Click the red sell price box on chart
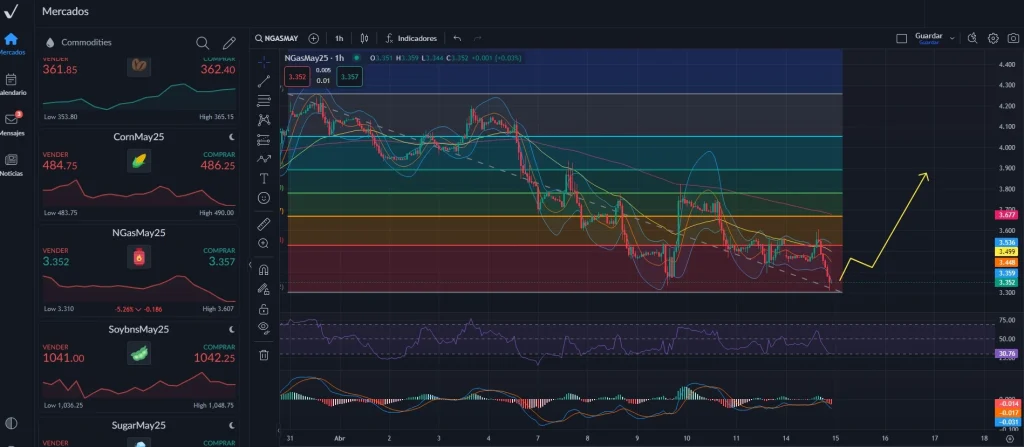The image size is (1024, 447). (x=297, y=77)
